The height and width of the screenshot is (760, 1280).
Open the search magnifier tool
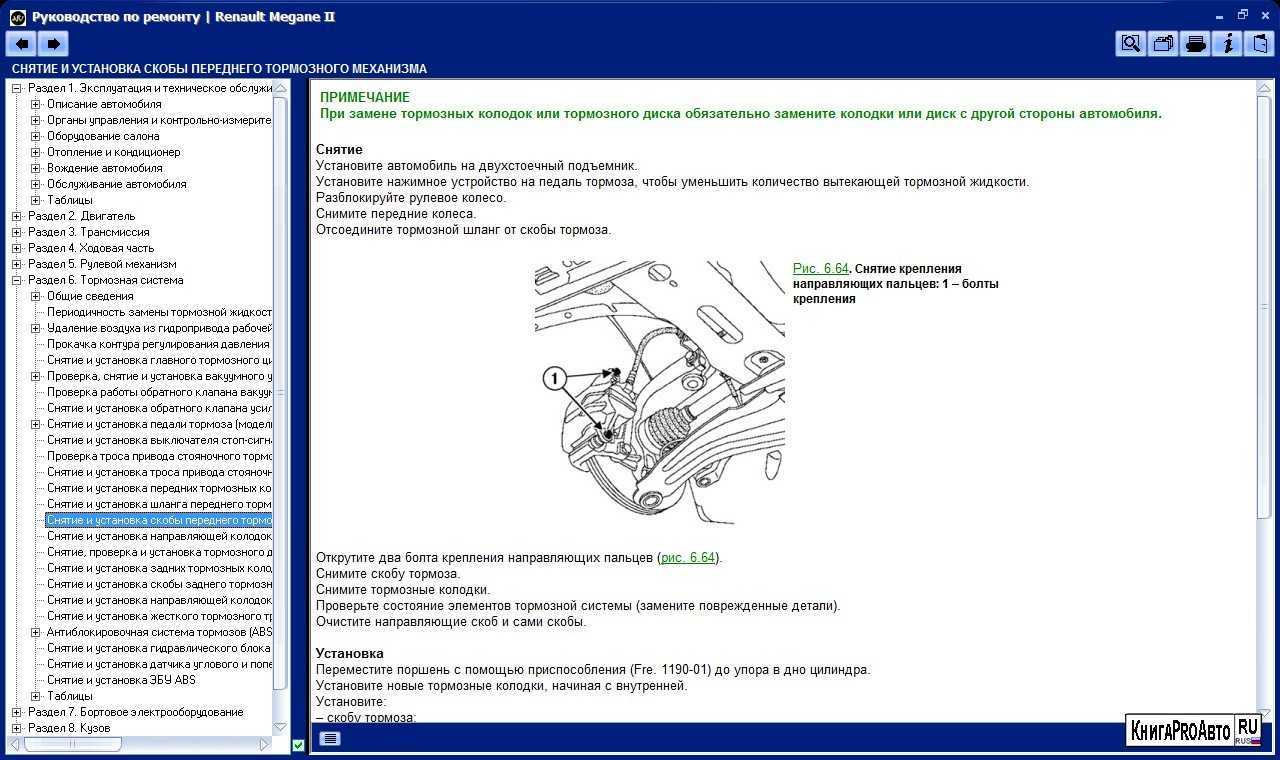click(x=1131, y=43)
